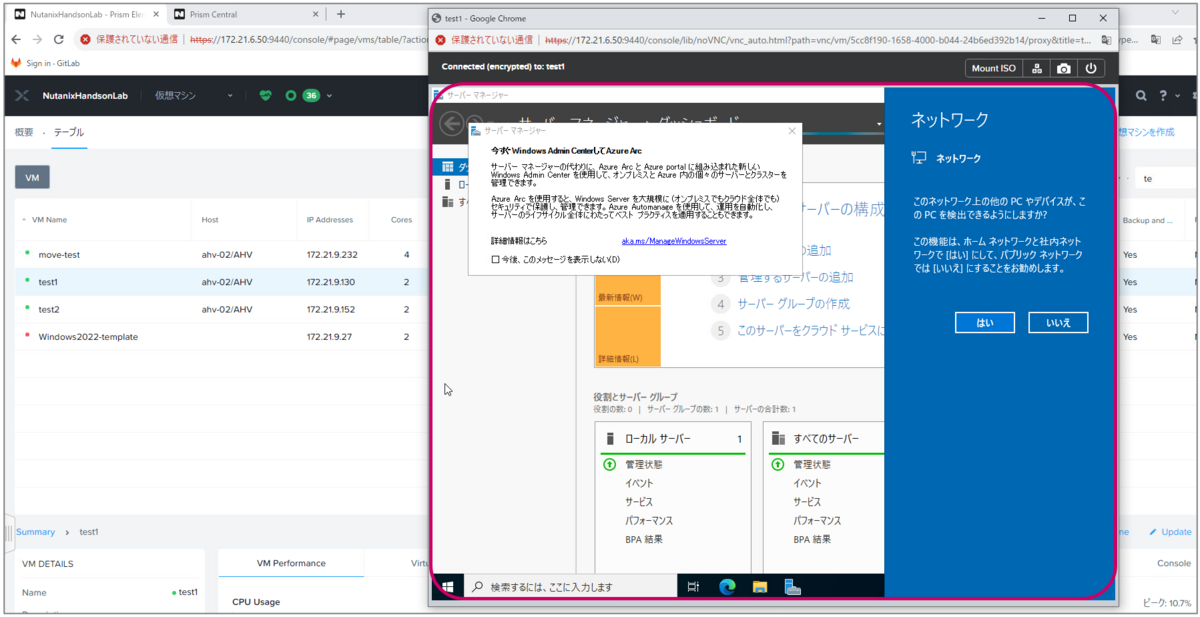Open the 仮想マシン dropdown menu

pyautogui.click(x=194, y=96)
